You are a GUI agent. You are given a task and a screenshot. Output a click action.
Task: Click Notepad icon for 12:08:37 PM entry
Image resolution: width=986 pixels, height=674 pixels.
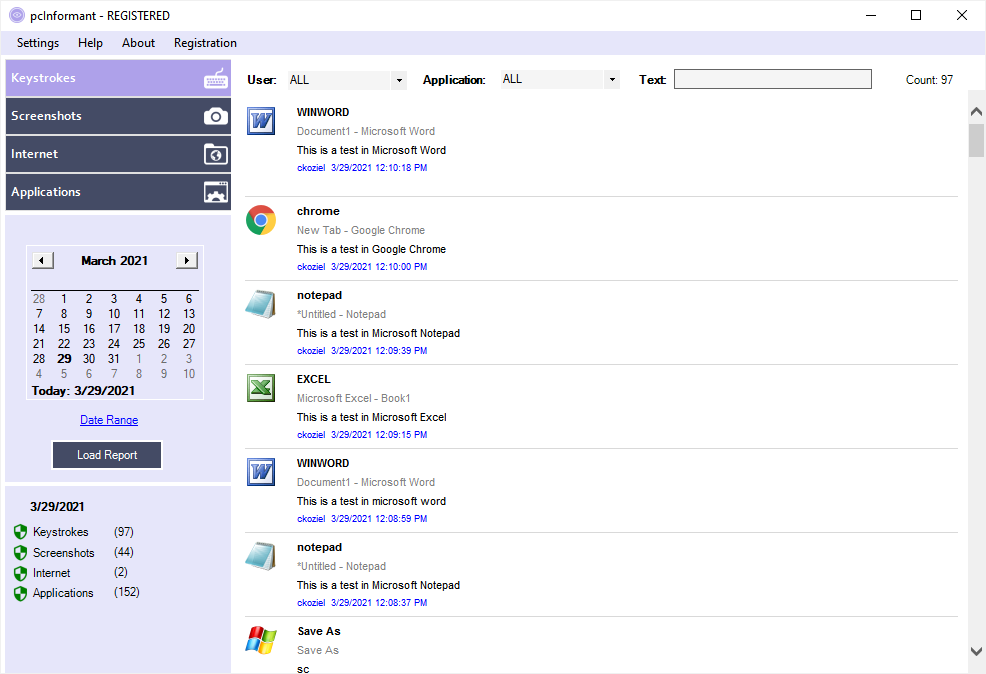[x=261, y=556]
